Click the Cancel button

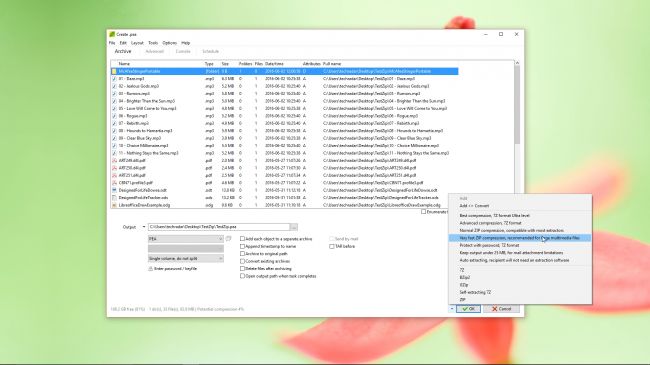tap(502, 309)
